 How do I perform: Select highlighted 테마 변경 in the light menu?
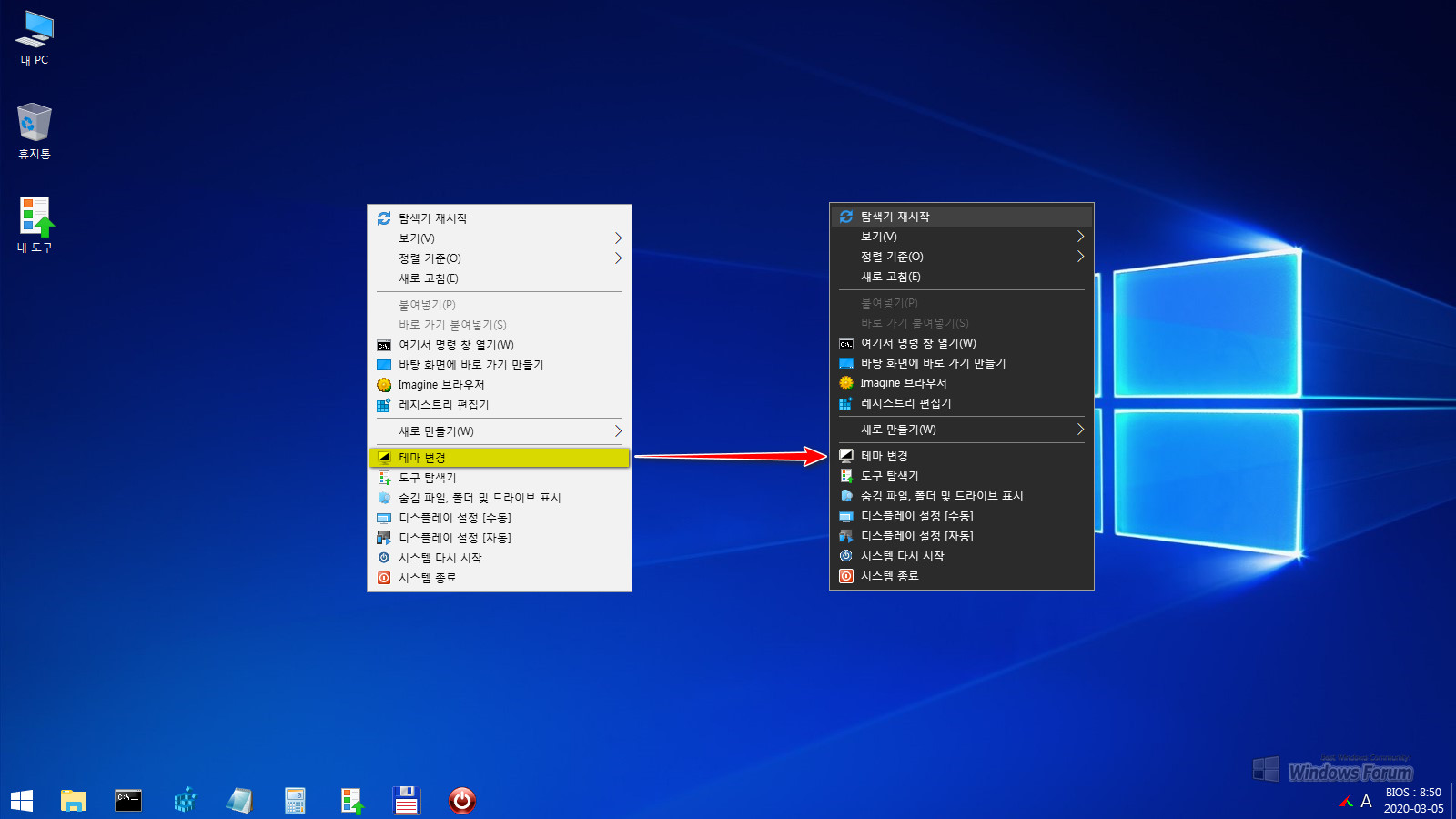(x=500, y=458)
